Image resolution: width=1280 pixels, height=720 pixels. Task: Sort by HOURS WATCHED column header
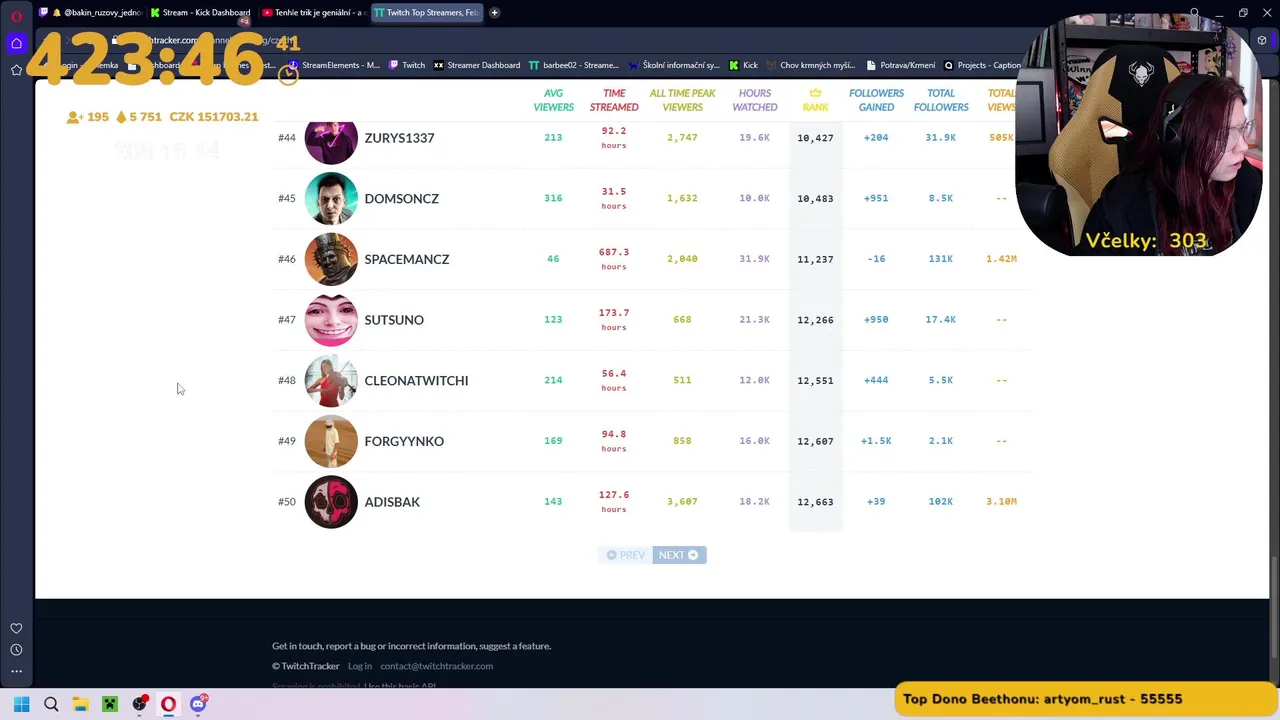[x=754, y=100]
